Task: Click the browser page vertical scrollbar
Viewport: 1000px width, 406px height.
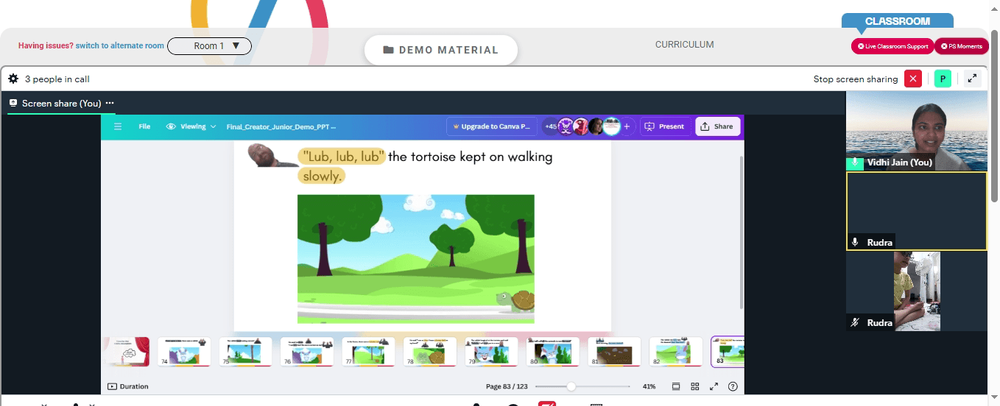Action: click(x=996, y=116)
